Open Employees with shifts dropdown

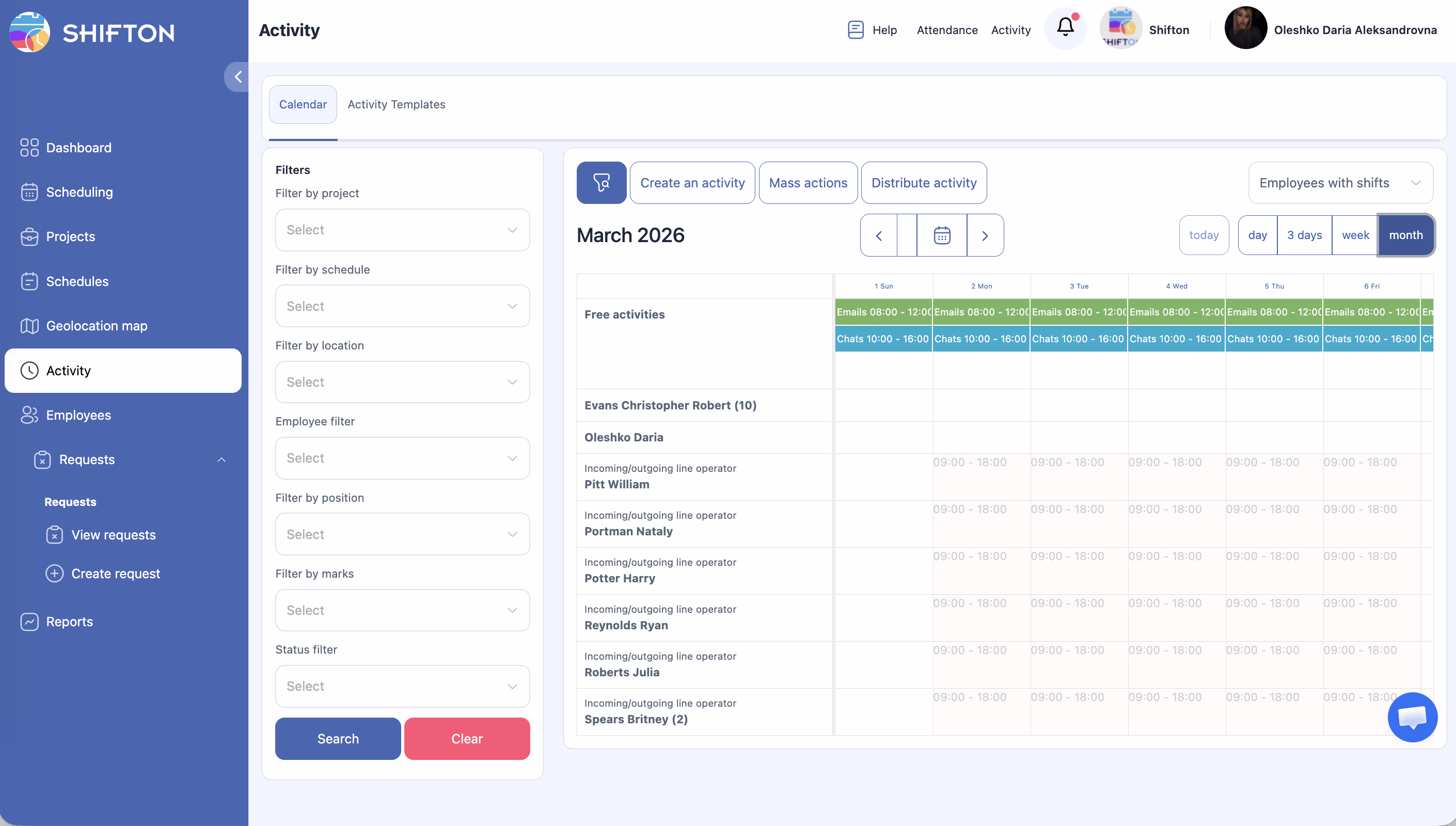click(1340, 183)
